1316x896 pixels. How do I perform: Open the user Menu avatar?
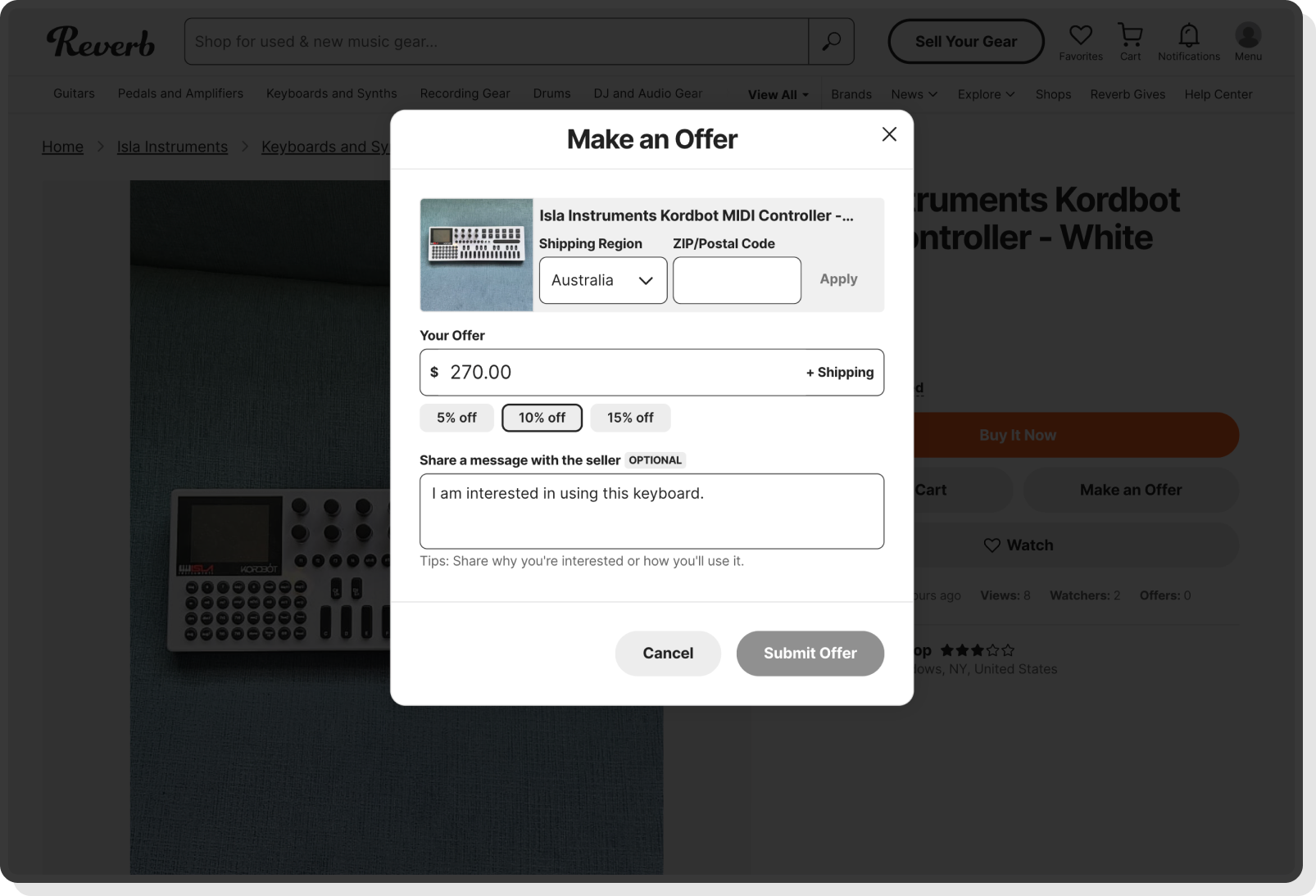1247,35
